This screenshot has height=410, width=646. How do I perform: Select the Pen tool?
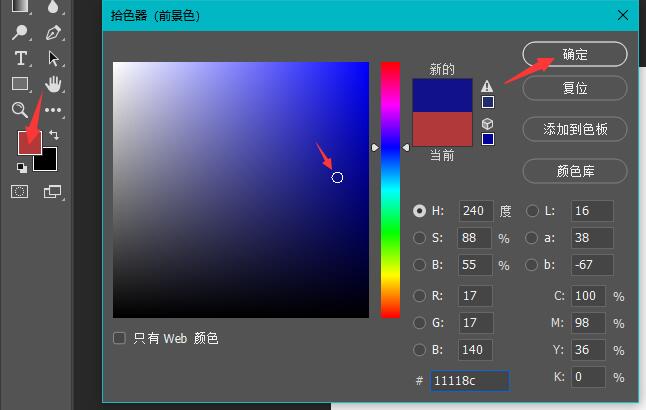pos(53,33)
